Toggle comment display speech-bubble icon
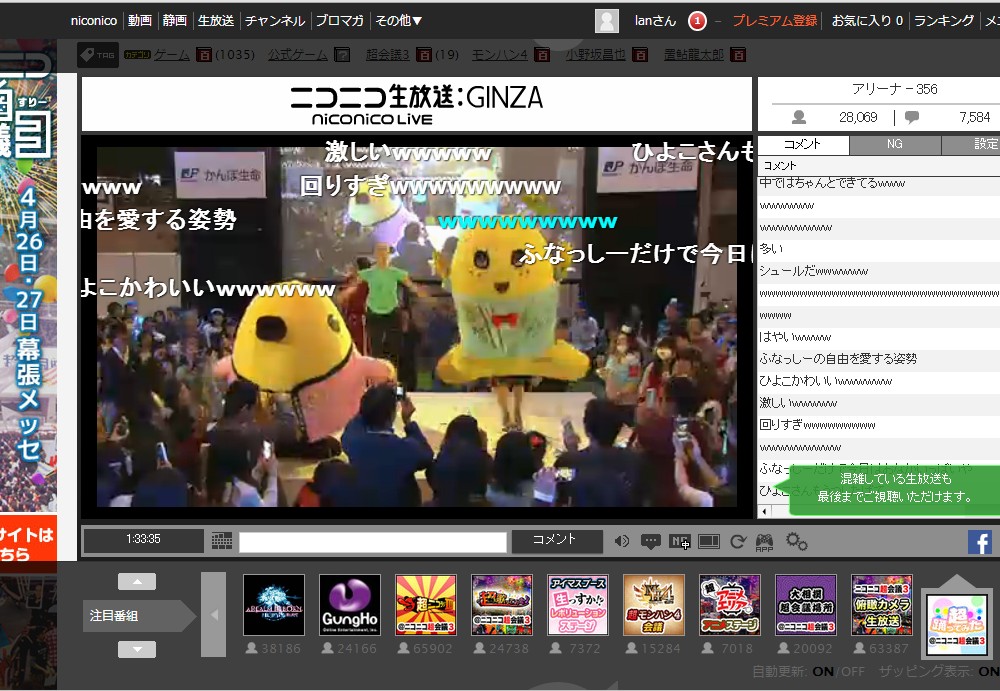 point(651,542)
